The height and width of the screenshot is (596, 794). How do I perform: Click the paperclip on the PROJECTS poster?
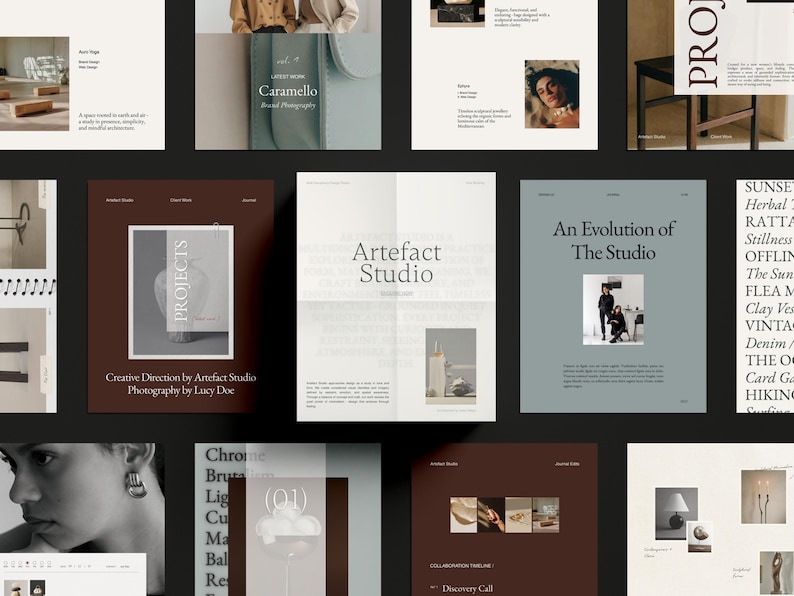click(216, 230)
